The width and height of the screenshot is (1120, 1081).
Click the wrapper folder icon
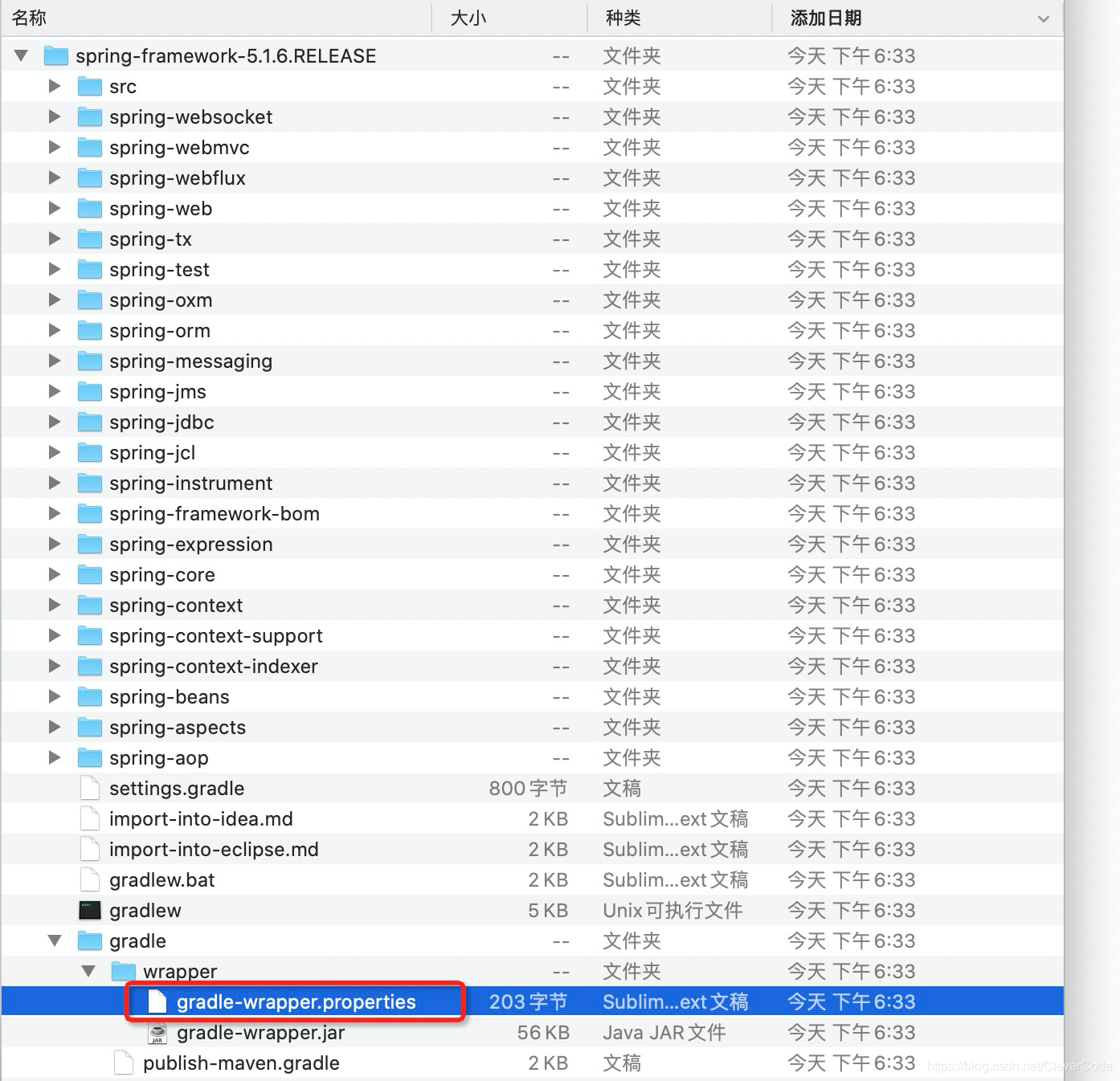[123, 971]
